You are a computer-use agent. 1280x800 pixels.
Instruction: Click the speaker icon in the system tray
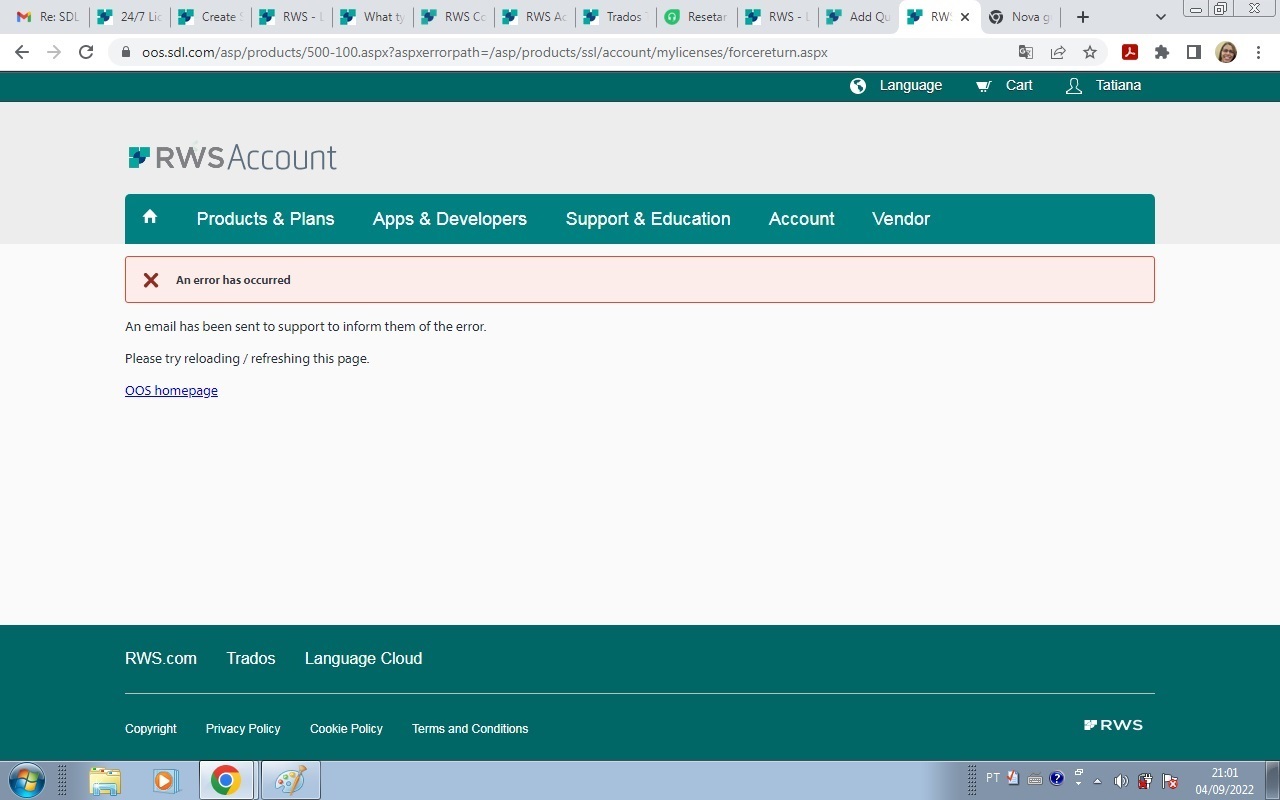pyautogui.click(x=1121, y=779)
